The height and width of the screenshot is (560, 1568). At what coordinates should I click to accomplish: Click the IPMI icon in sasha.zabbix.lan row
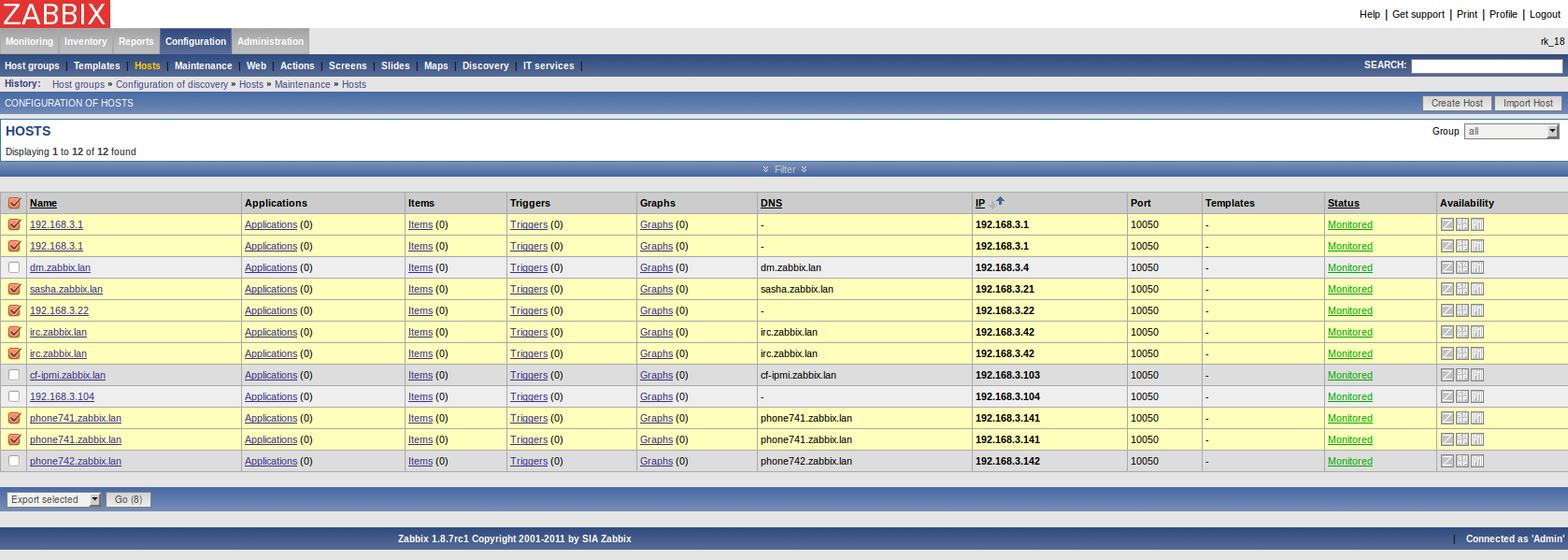click(1477, 289)
